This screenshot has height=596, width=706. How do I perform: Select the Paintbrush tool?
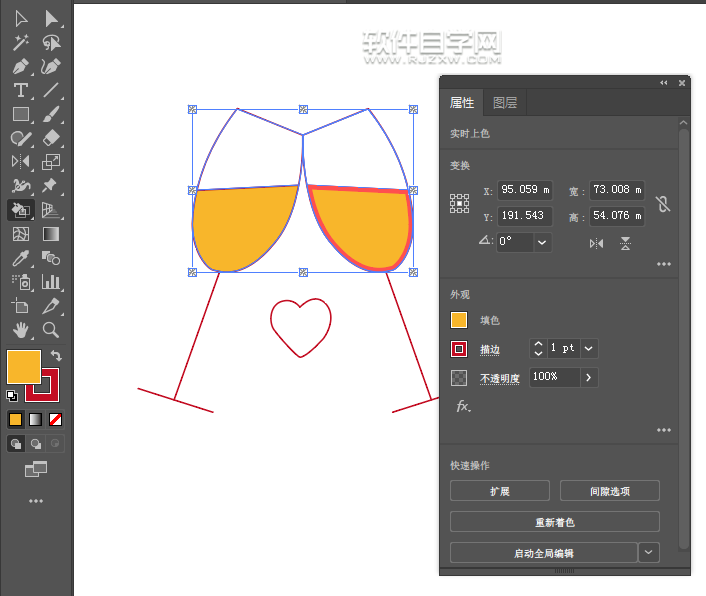[x=51, y=114]
